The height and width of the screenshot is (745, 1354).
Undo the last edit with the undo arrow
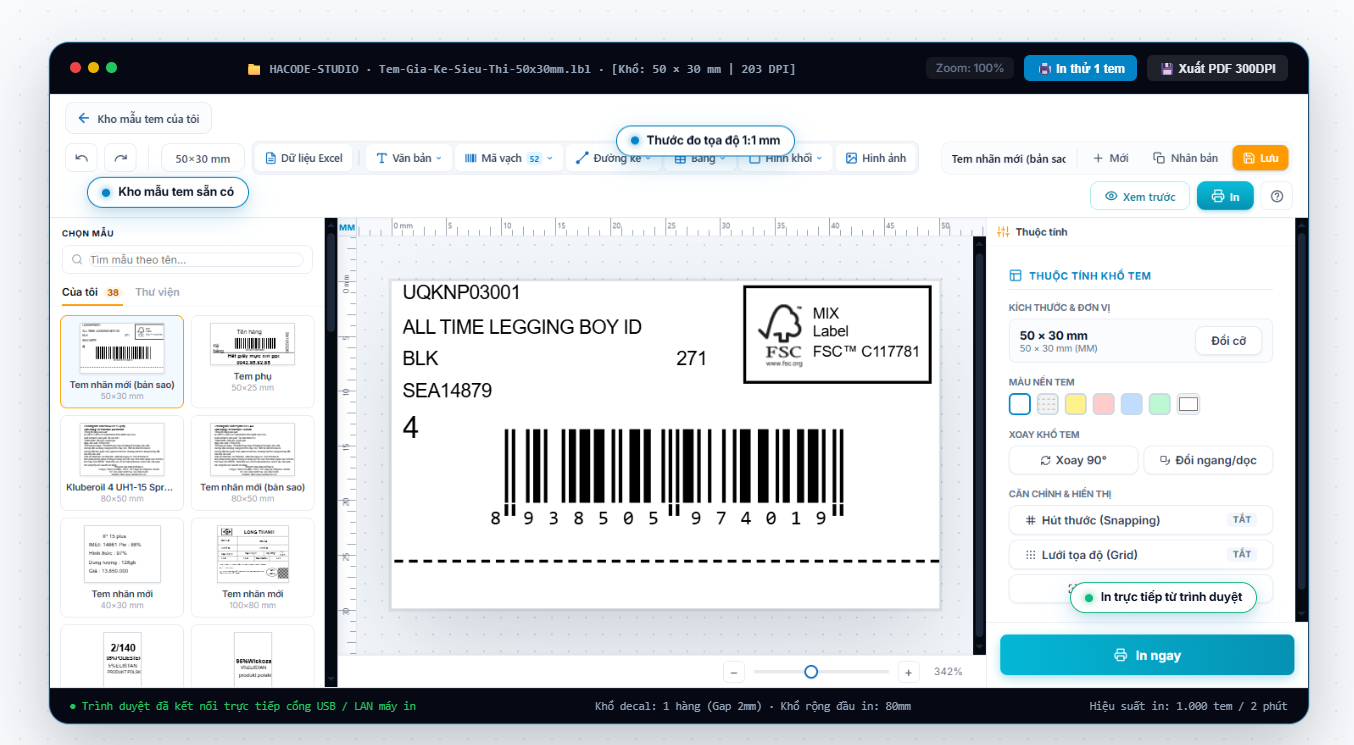click(82, 158)
